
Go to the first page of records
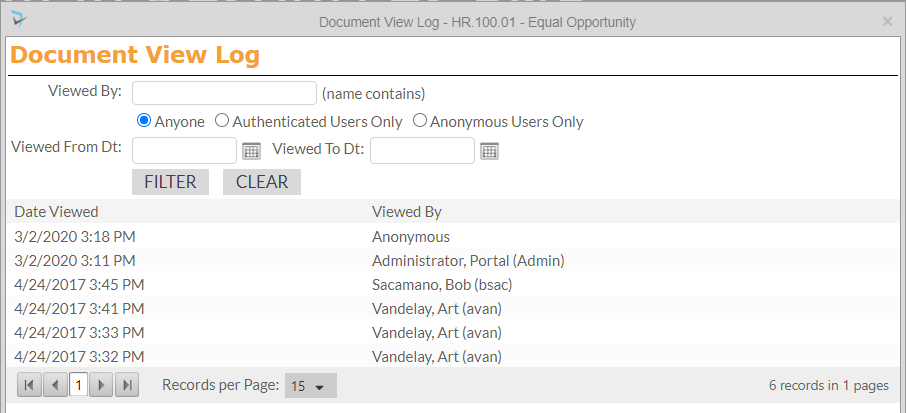29,385
